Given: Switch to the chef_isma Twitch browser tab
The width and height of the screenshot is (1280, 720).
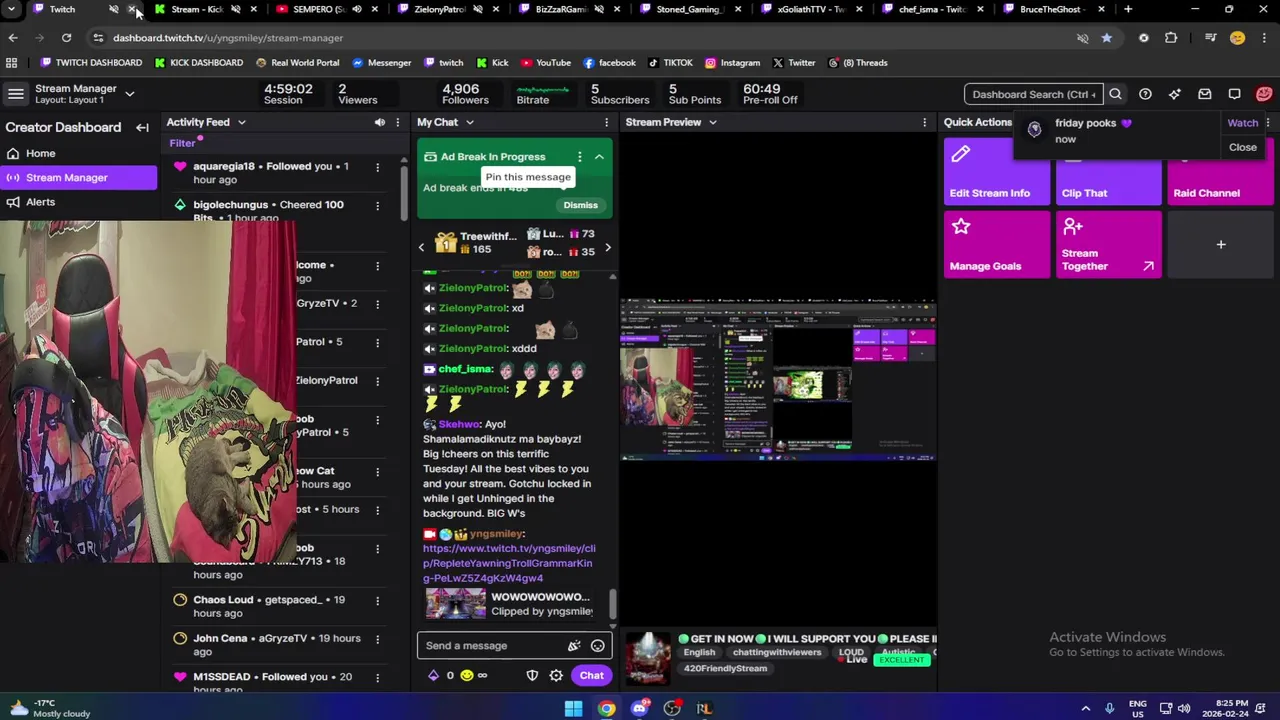Looking at the screenshot, I should 931,9.
